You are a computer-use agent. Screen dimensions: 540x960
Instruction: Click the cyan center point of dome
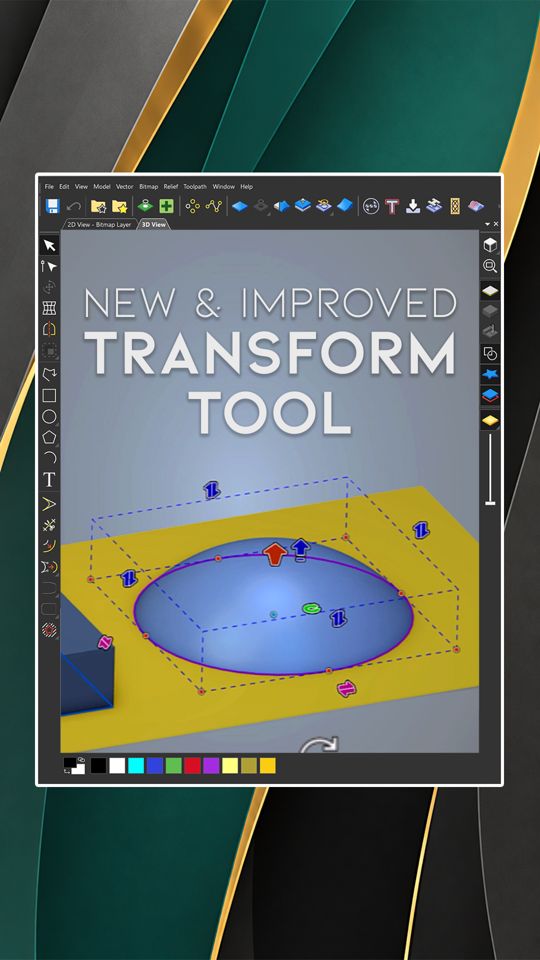click(273, 613)
